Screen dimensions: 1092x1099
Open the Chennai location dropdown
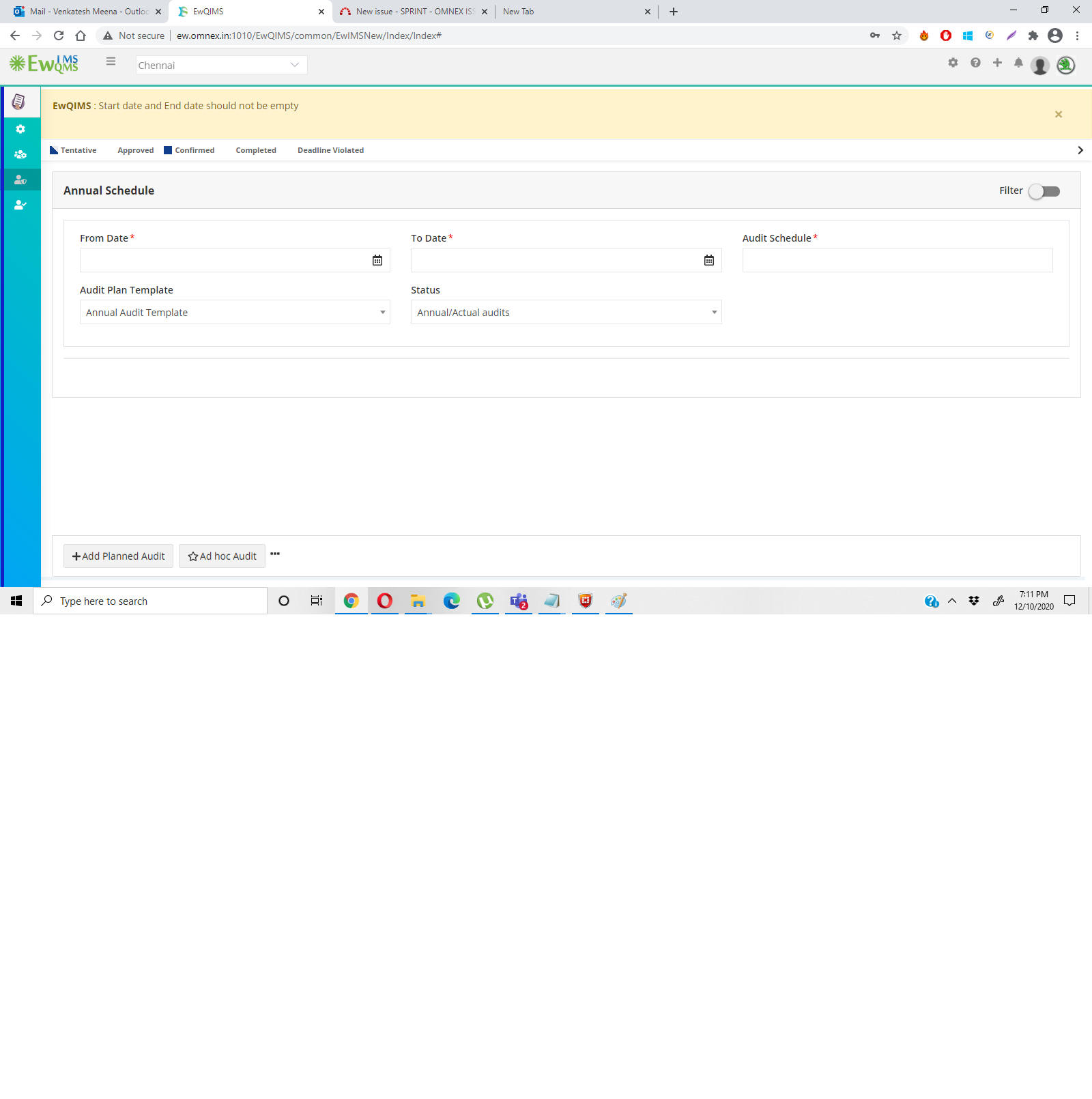pos(221,65)
